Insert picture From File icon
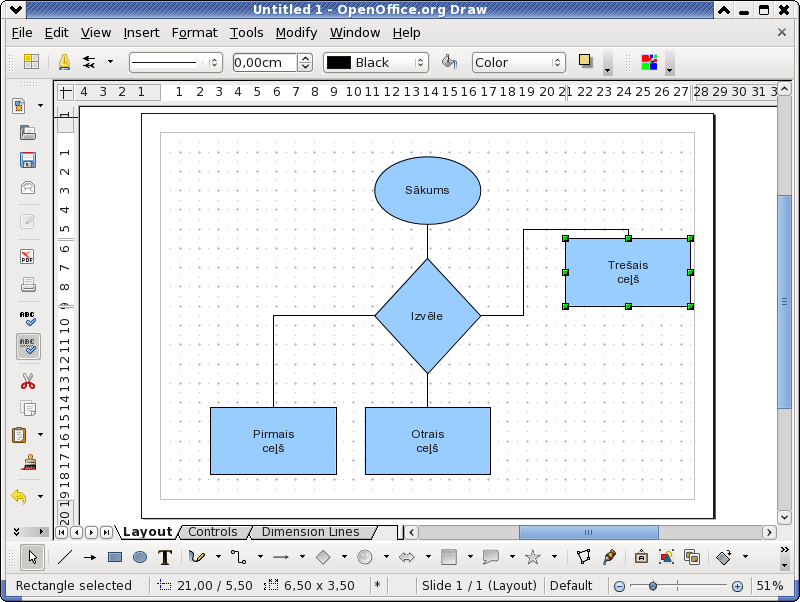 pos(666,557)
